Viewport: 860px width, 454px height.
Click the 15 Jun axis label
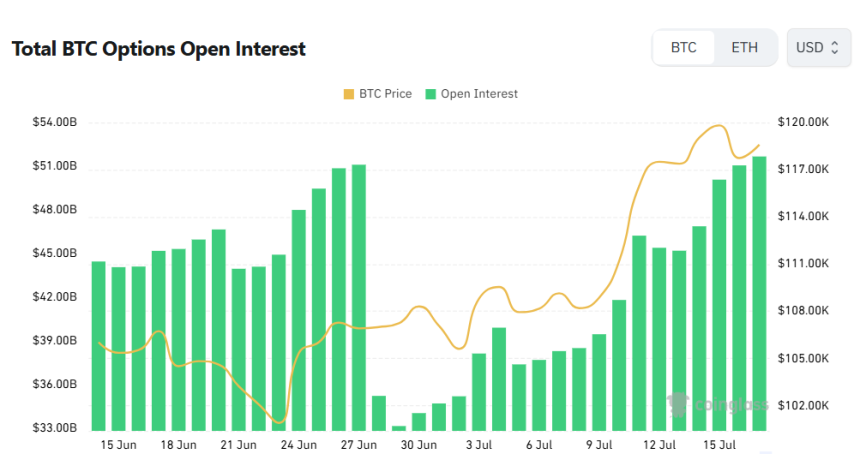(x=118, y=445)
